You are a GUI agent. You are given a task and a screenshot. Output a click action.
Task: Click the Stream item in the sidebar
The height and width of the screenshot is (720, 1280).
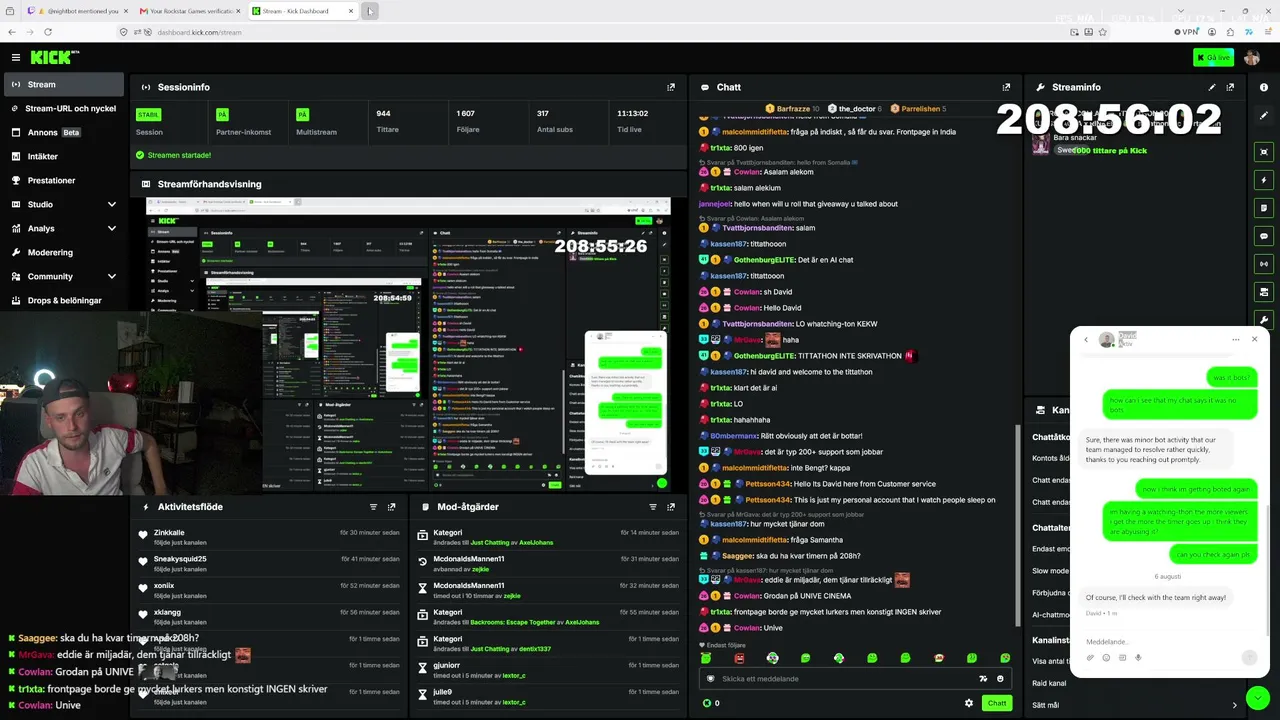pos(62,84)
